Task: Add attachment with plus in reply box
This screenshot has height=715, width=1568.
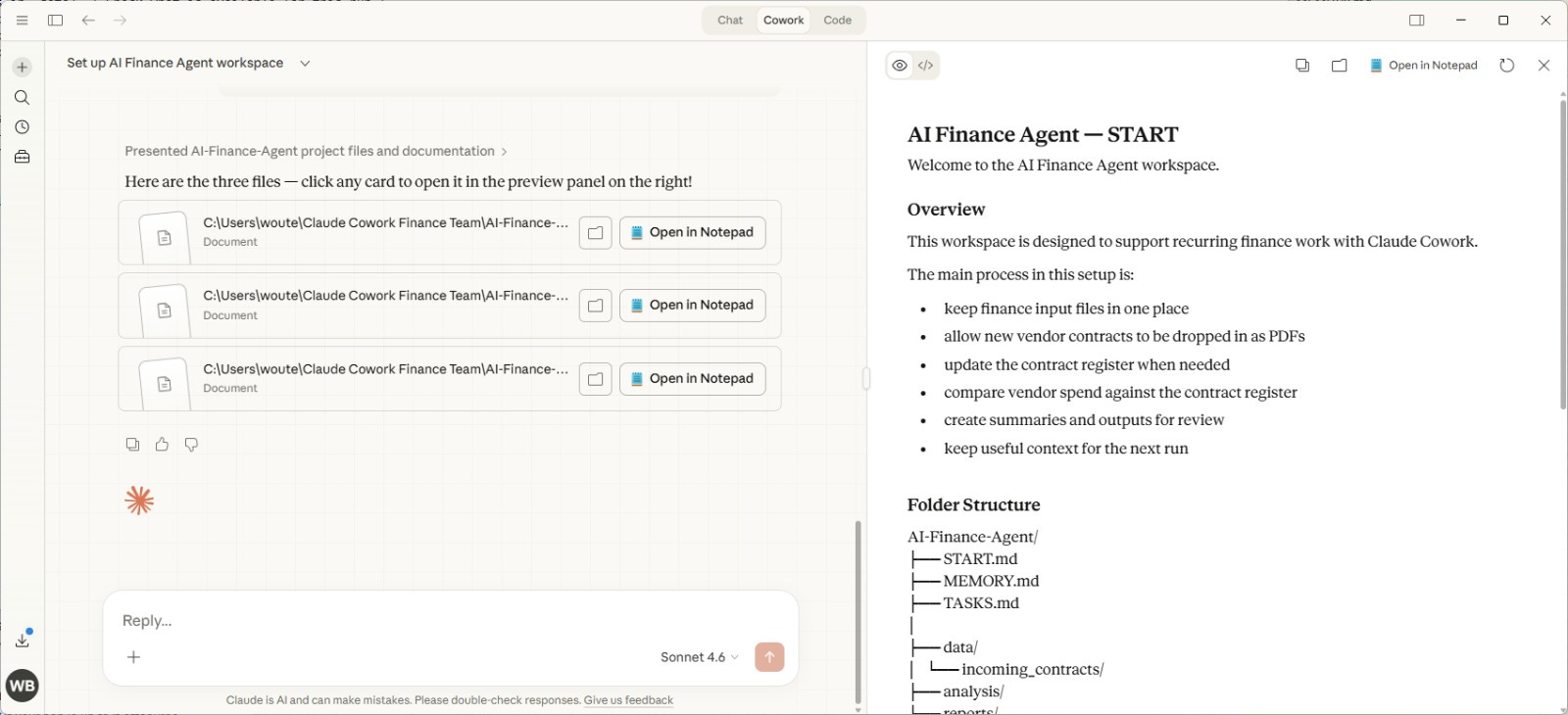Action: pos(134,657)
